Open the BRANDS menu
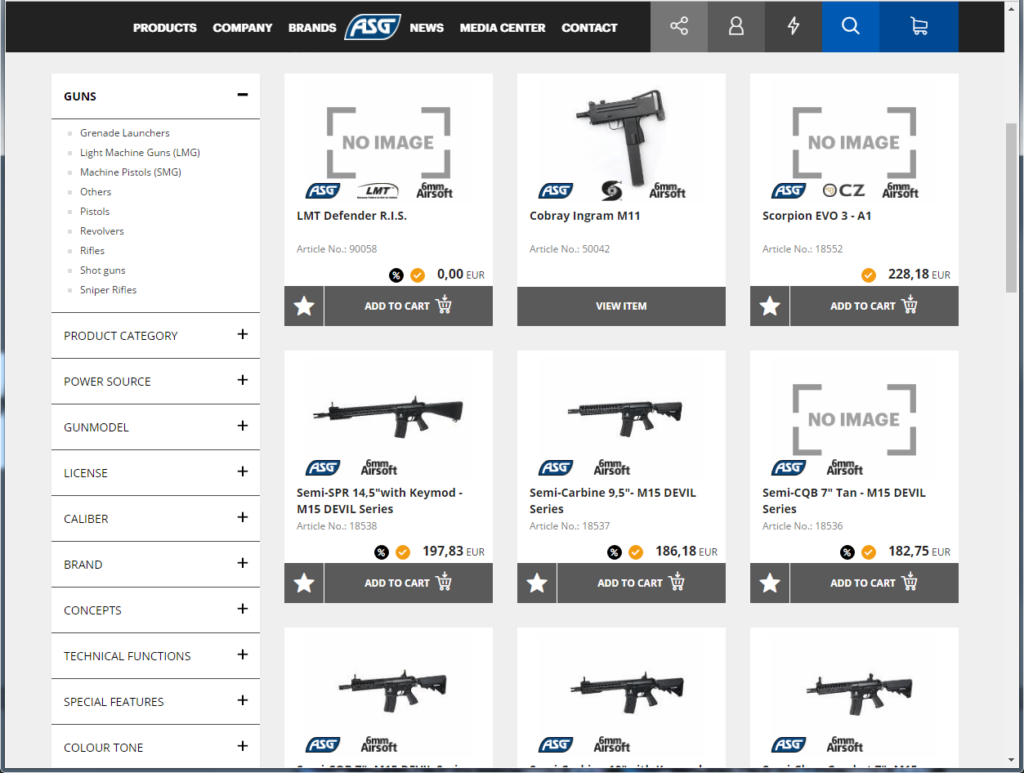The height and width of the screenshot is (773, 1024). point(312,28)
